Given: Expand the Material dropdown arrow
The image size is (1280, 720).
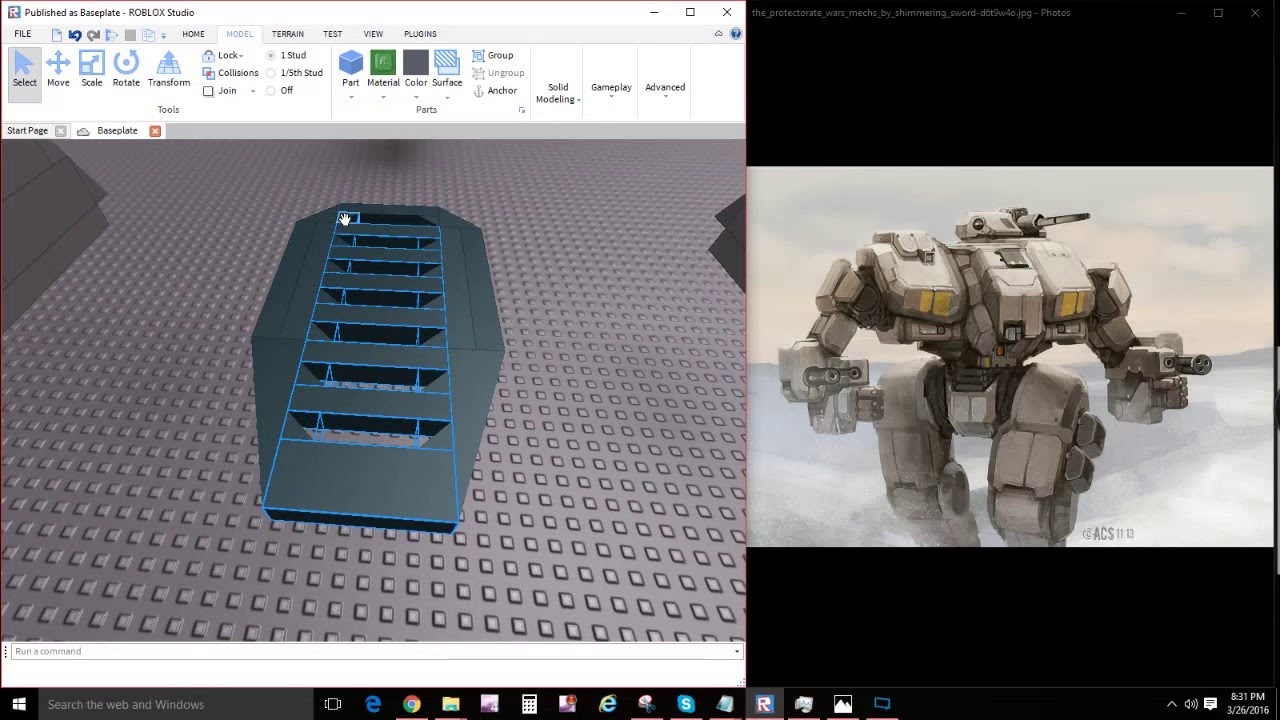Looking at the screenshot, I should coord(383,97).
